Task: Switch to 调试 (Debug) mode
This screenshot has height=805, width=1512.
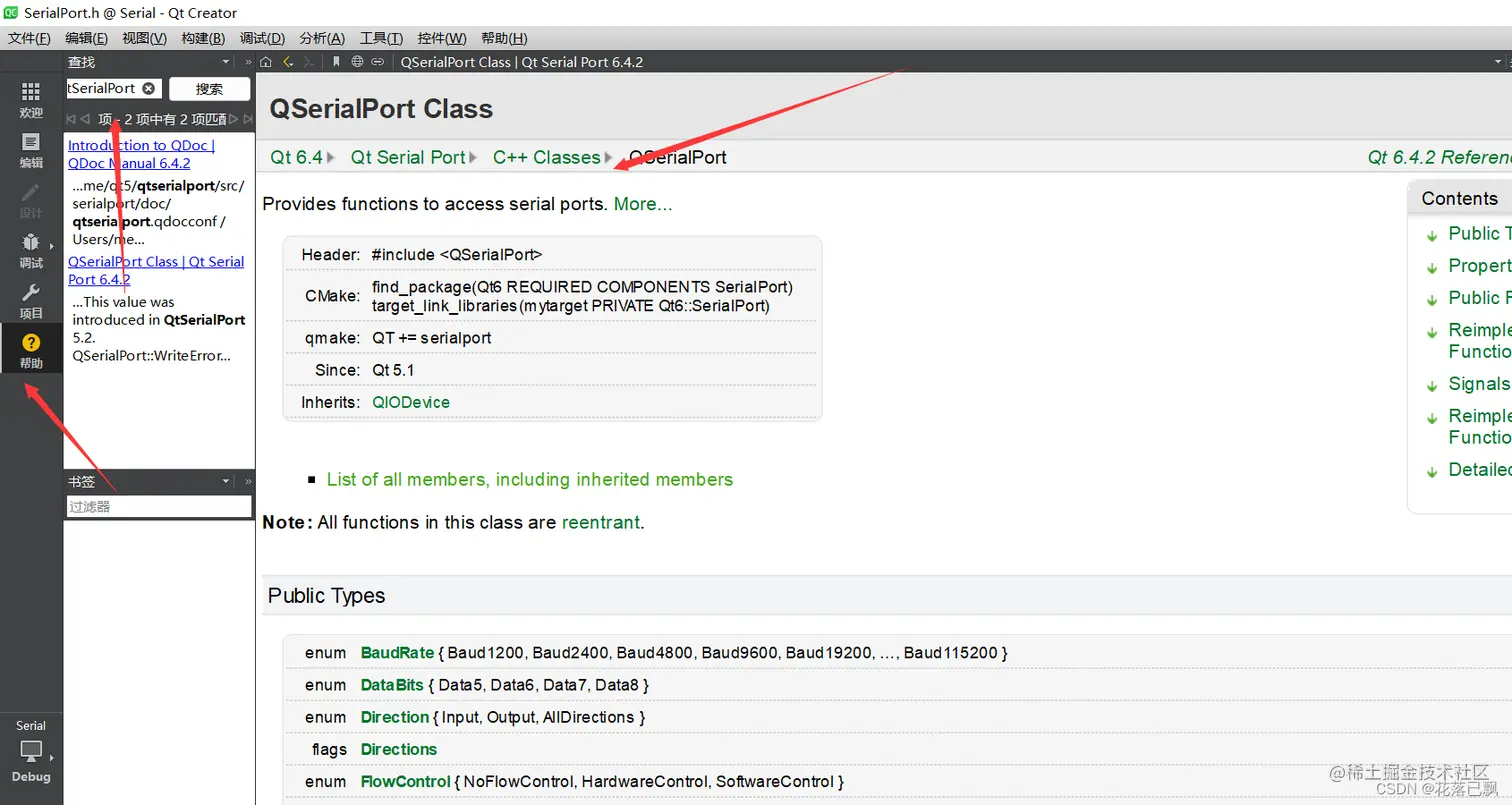Action: point(31,250)
